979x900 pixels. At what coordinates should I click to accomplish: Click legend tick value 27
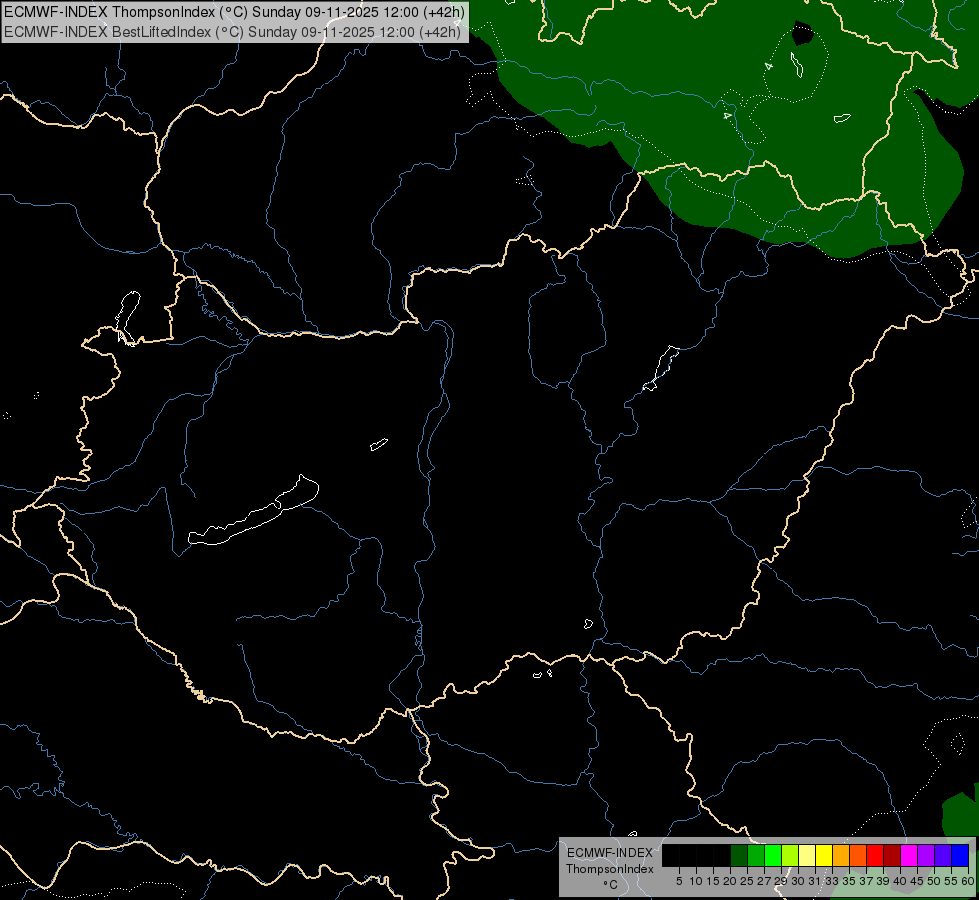coord(764,881)
